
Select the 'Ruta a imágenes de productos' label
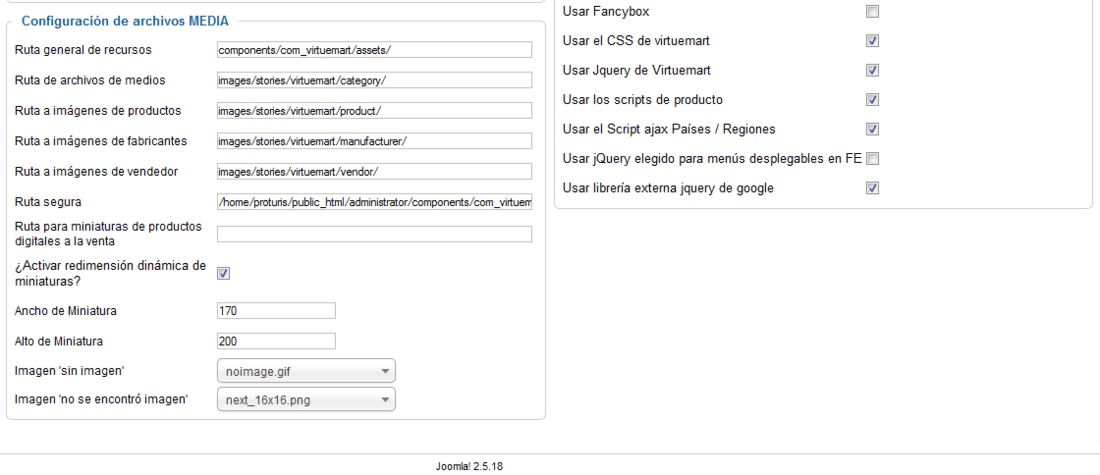coord(98,111)
